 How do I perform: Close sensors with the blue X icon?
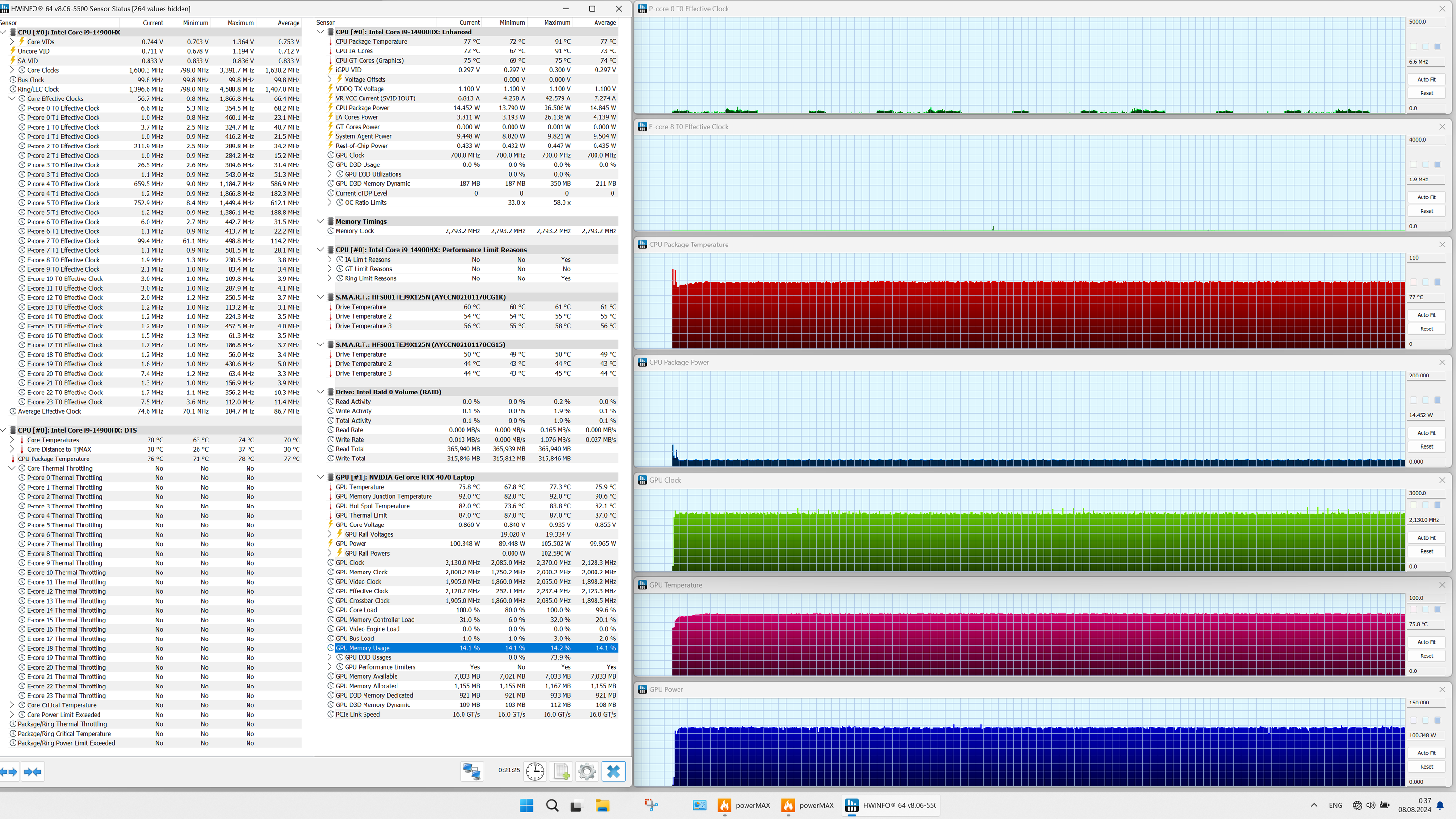[613, 771]
